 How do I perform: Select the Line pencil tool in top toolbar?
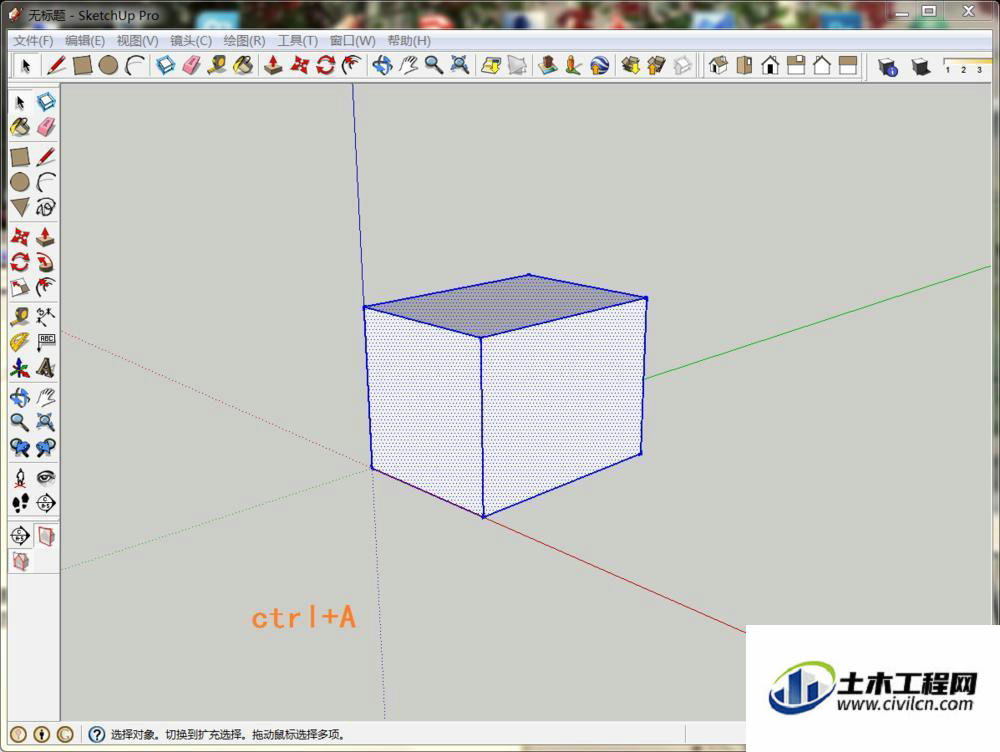click(x=56, y=65)
